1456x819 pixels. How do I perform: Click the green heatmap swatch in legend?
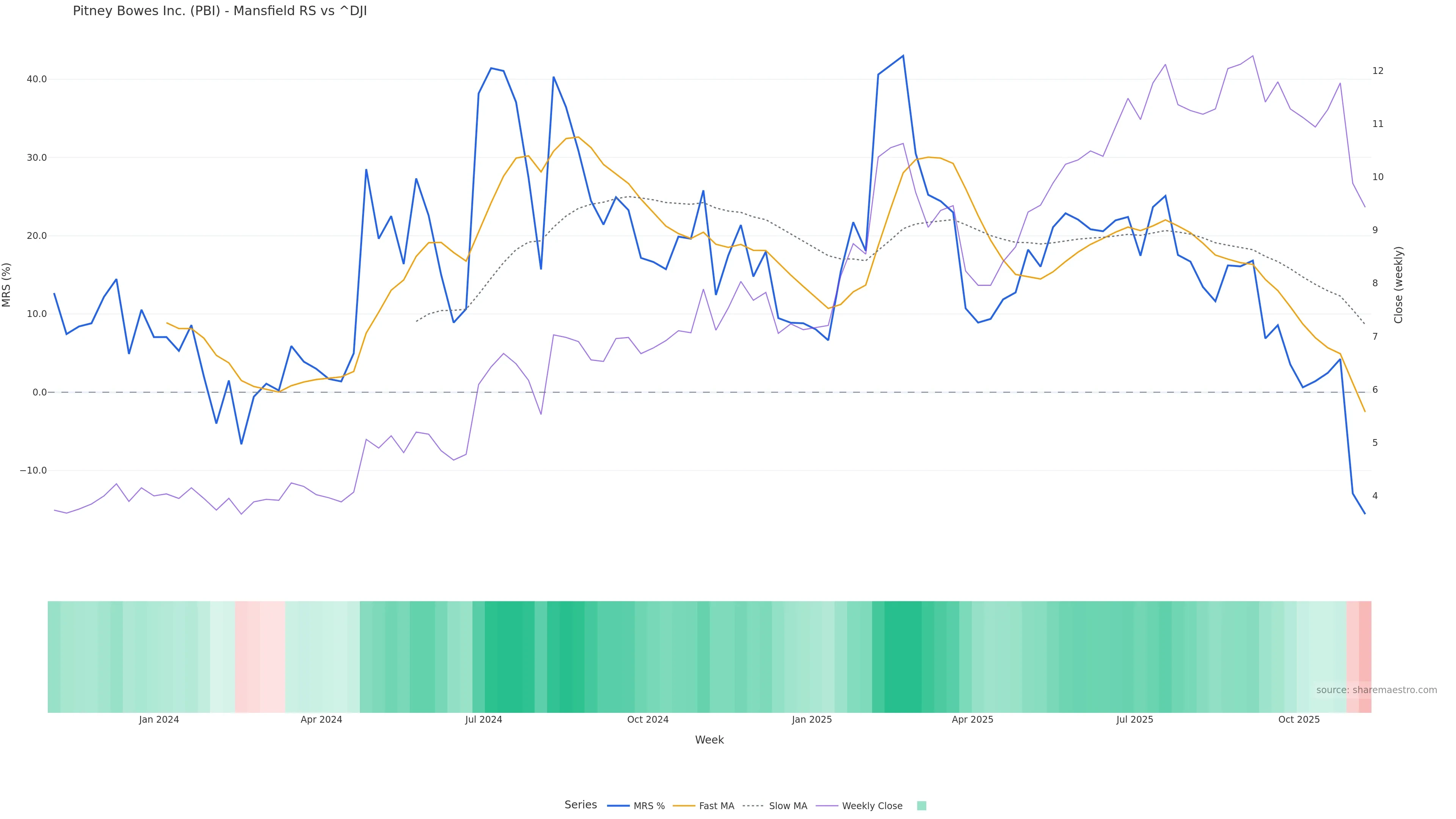click(921, 806)
